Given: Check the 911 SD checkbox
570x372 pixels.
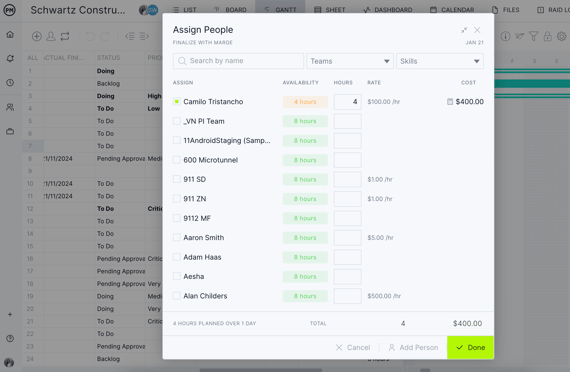Looking at the screenshot, I should click(177, 179).
